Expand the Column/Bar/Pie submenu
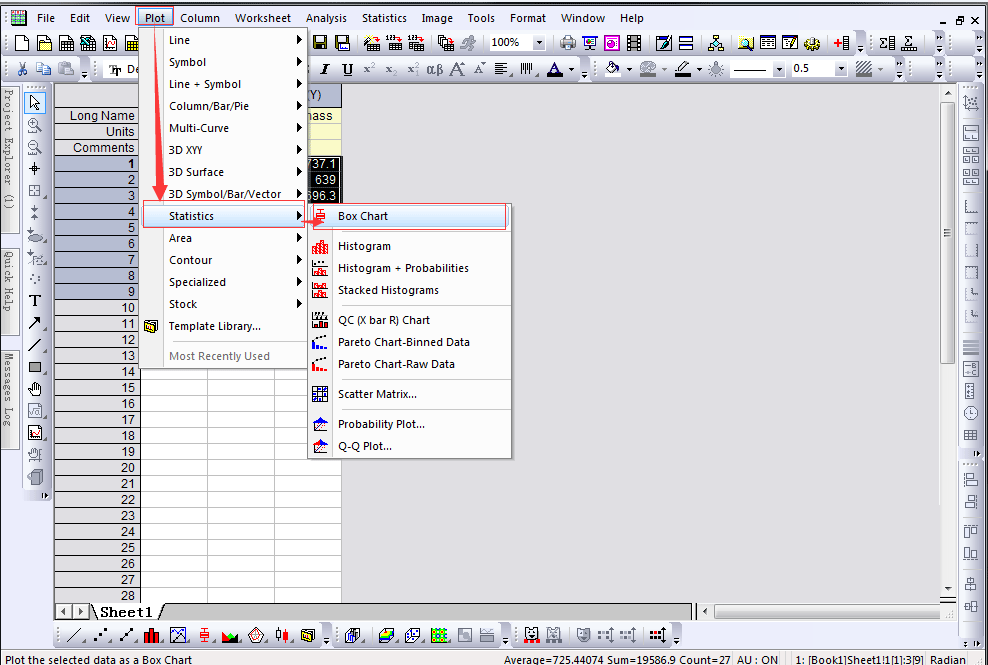This screenshot has width=988, height=665. tap(224, 106)
